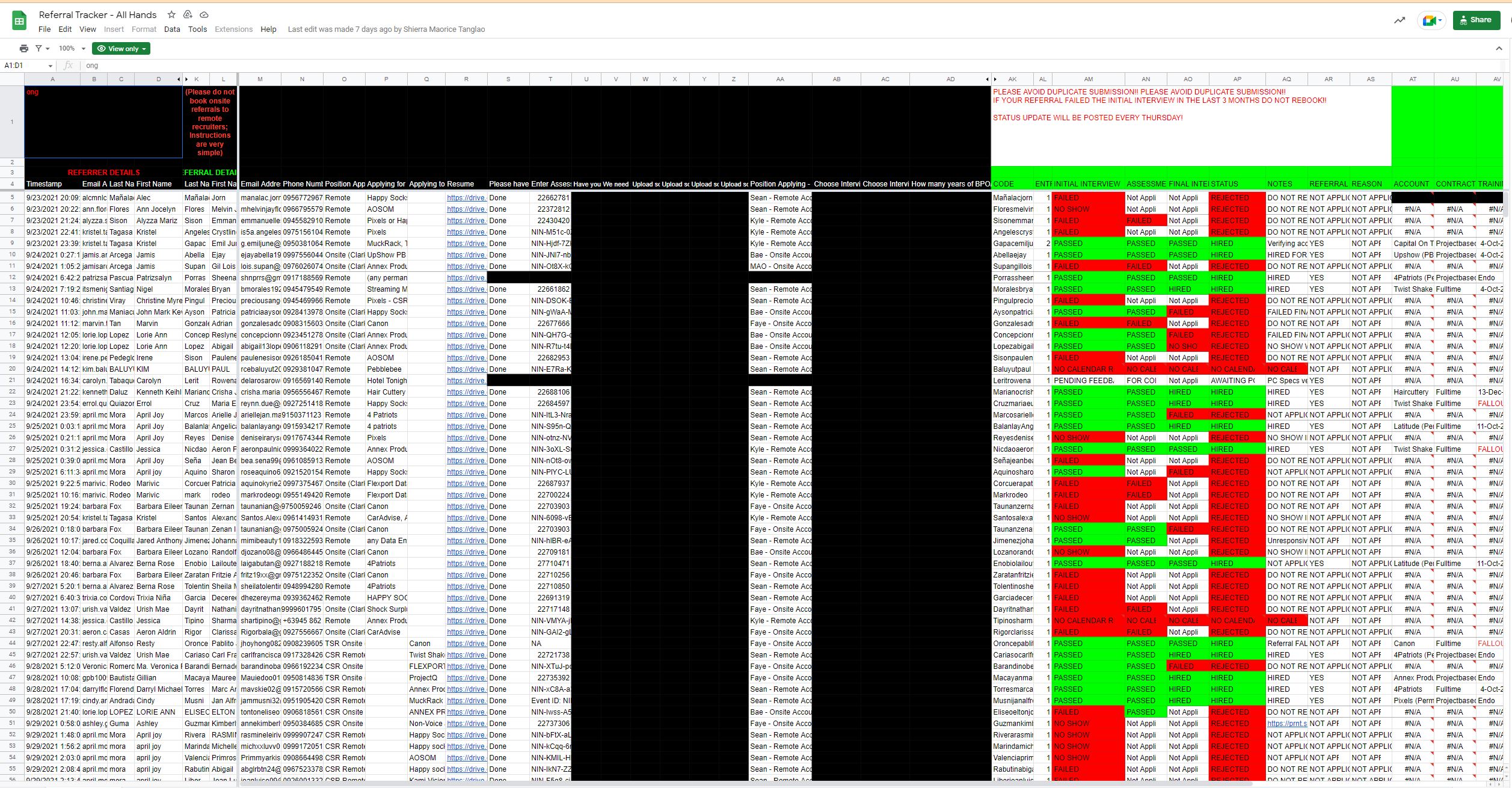The image size is (1512, 788).
Task: Check the cloud document status icon
Action: click(204, 14)
